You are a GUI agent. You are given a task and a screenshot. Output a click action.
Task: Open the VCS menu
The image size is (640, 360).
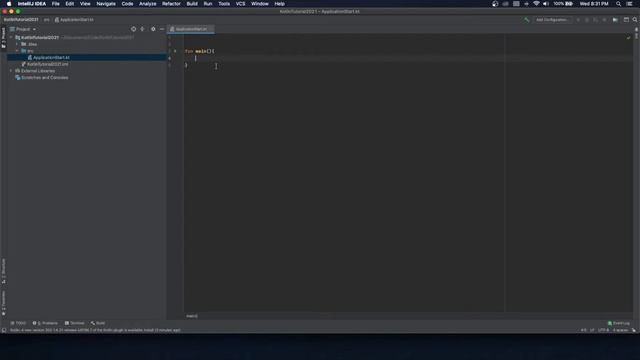point(240,4)
